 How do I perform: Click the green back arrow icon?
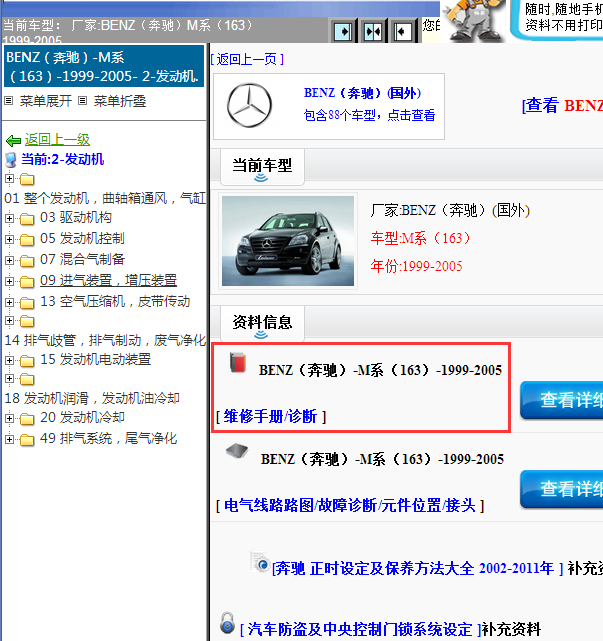[13, 141]
